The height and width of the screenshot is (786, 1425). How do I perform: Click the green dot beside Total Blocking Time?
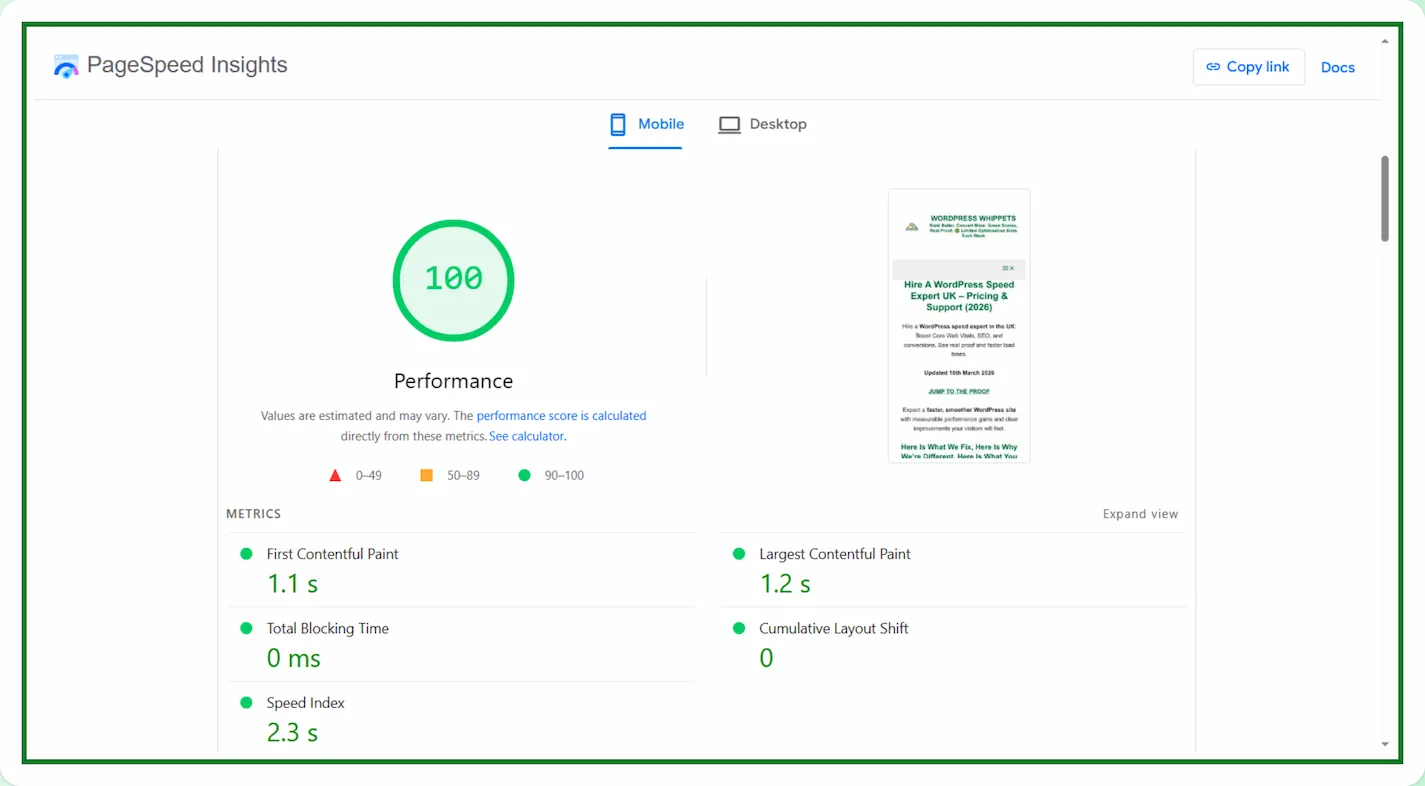click(x=246, y=629)
